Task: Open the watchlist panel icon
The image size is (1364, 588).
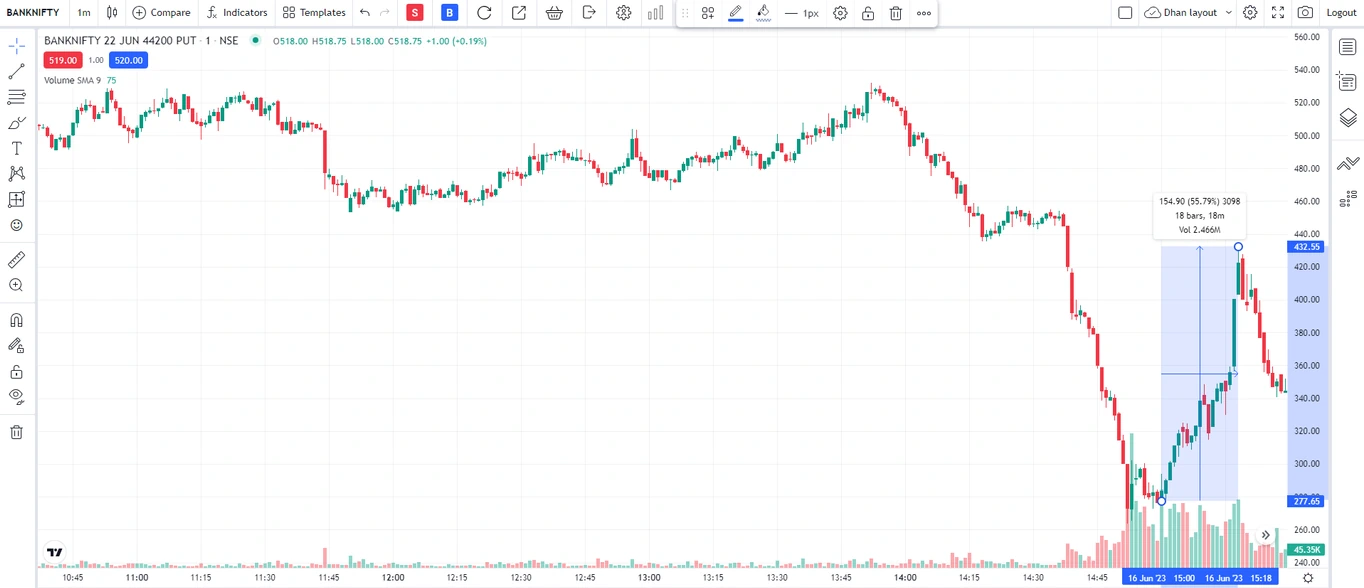Action: [1347, 47]
